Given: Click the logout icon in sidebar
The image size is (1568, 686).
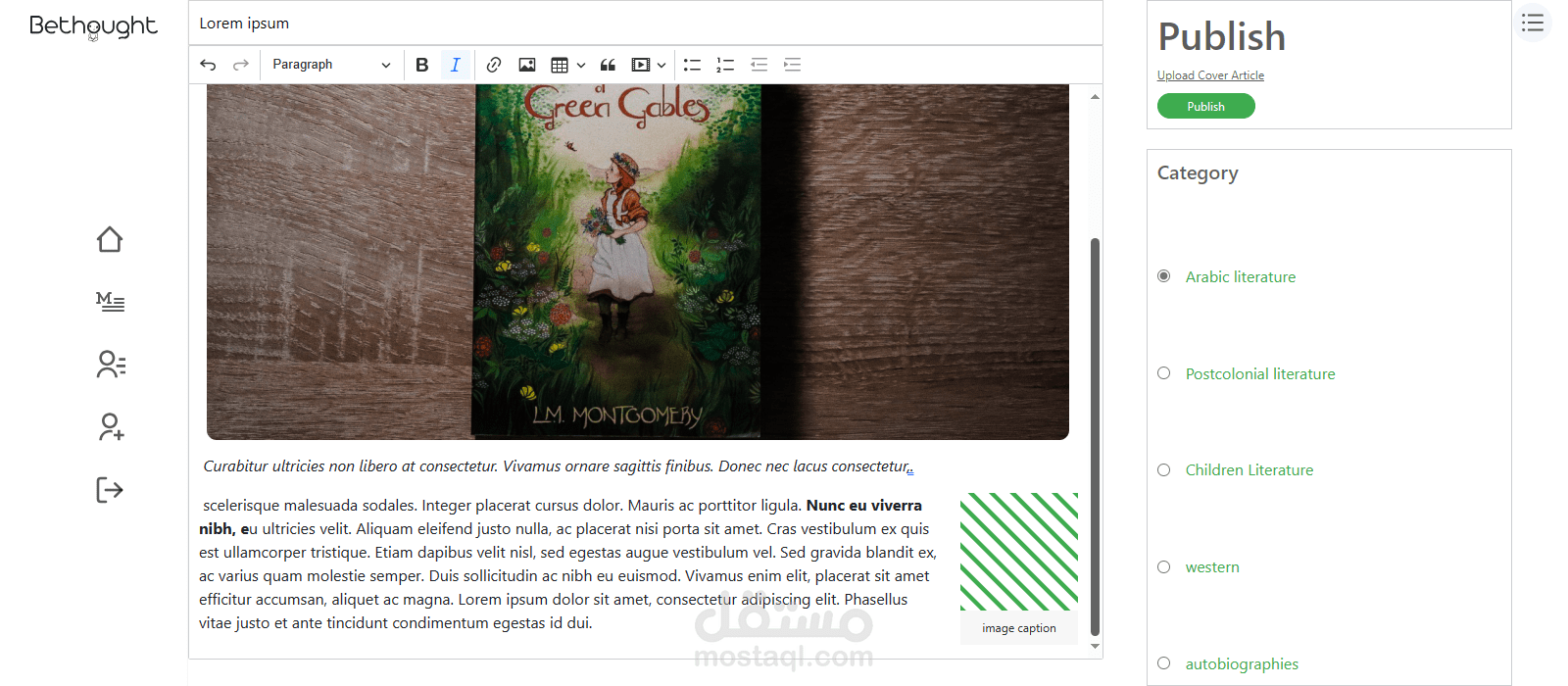Looking at the screenshot, I should click(x=110, y=490).
